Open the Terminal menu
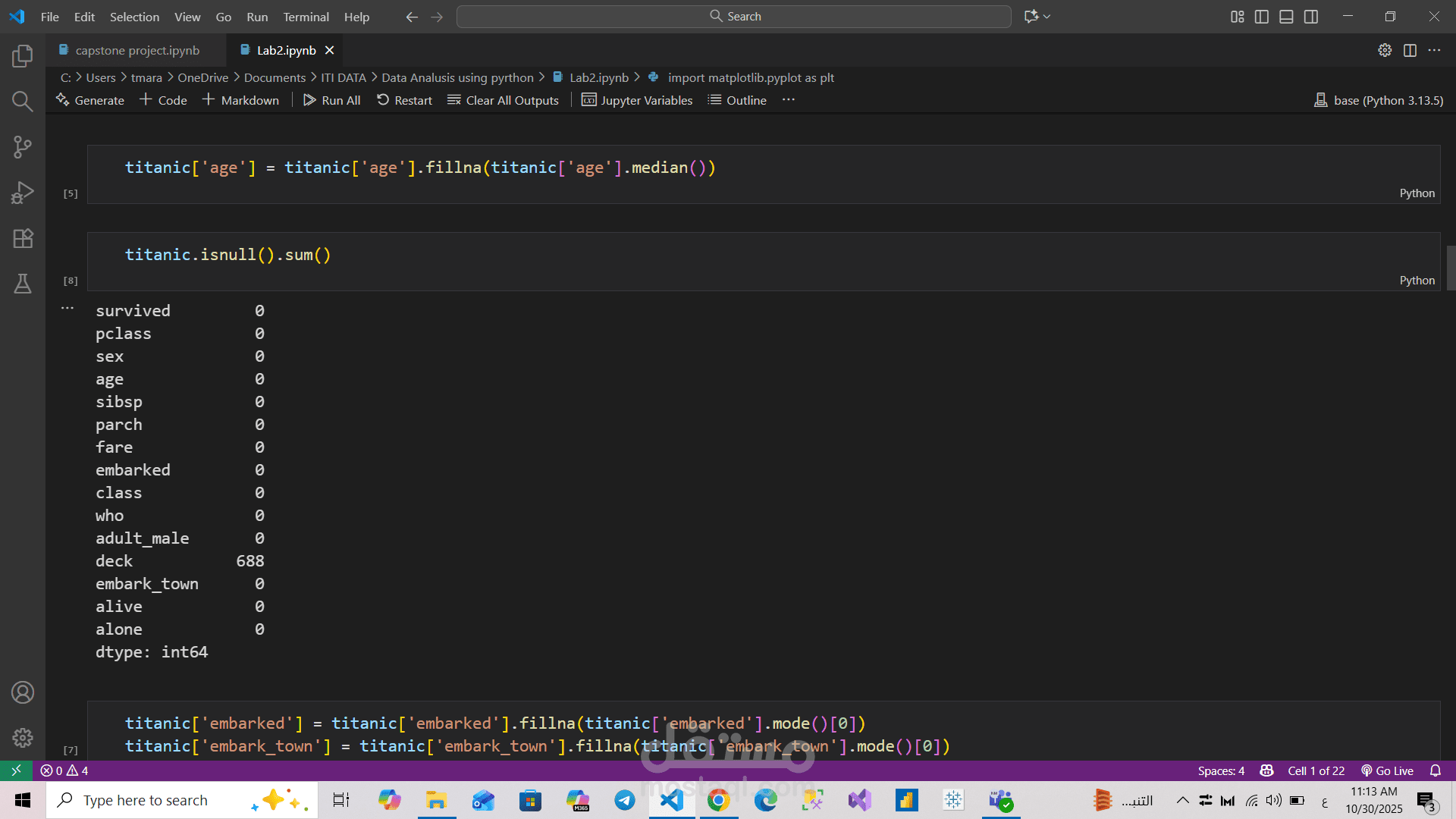This screenshot has height=819, width=1456. click(x=306, y=17)
